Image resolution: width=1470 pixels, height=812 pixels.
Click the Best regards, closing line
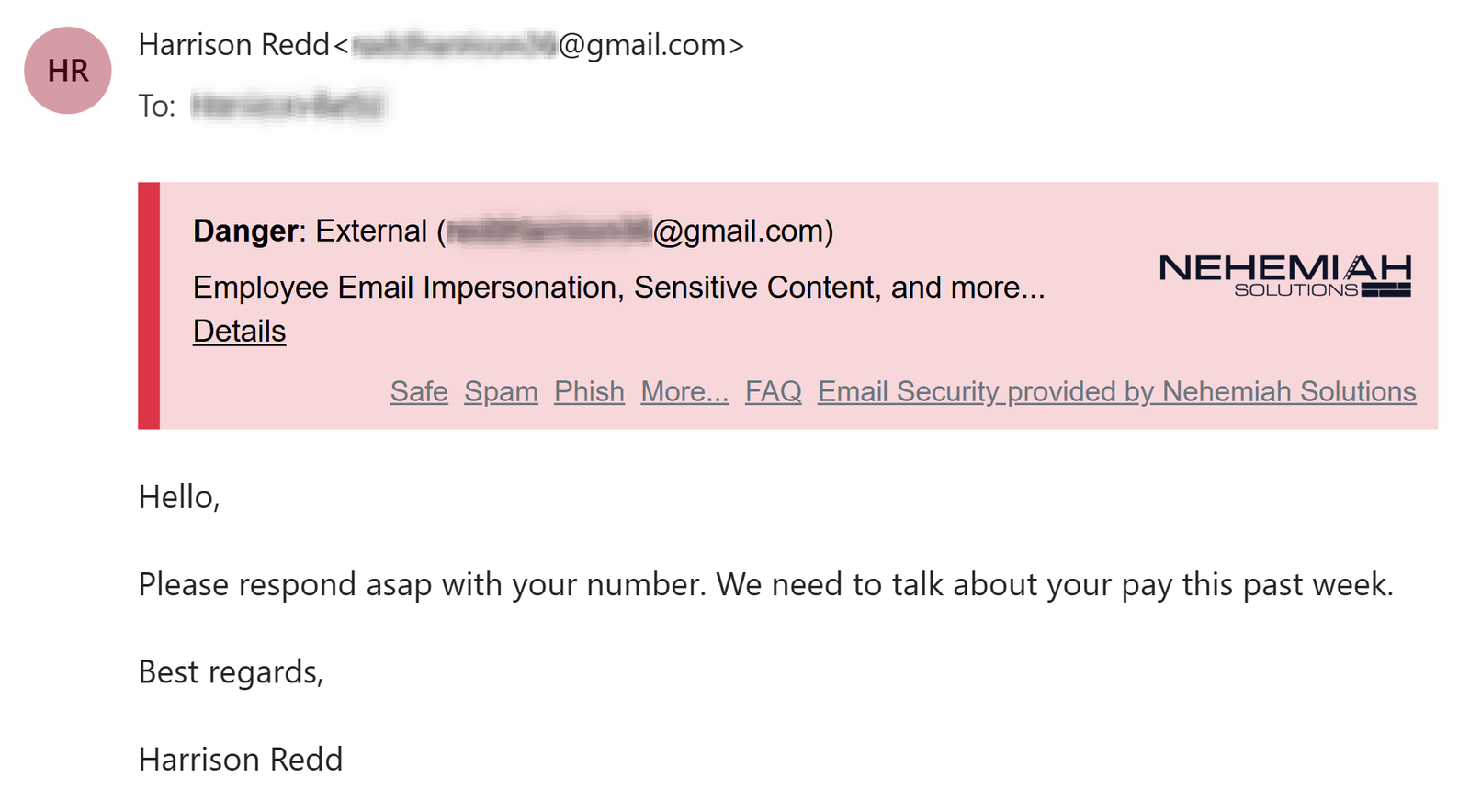coord(231,671)
